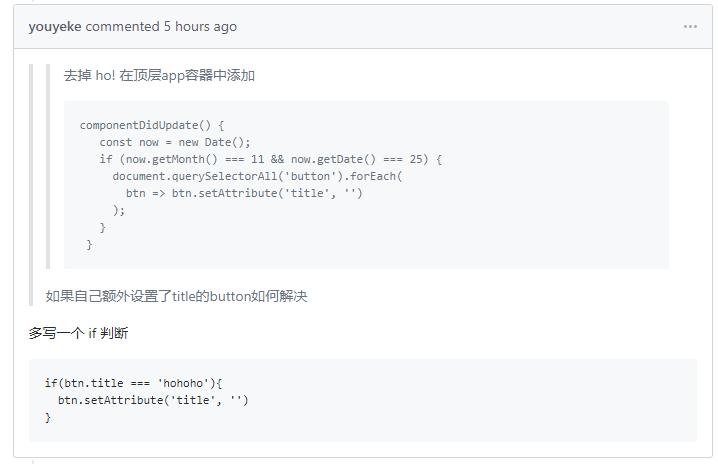The height and width of the screenshot is (464, 718).
Task: Click the reply text "多写一个 if 判断"
Action: coord(78,333)
